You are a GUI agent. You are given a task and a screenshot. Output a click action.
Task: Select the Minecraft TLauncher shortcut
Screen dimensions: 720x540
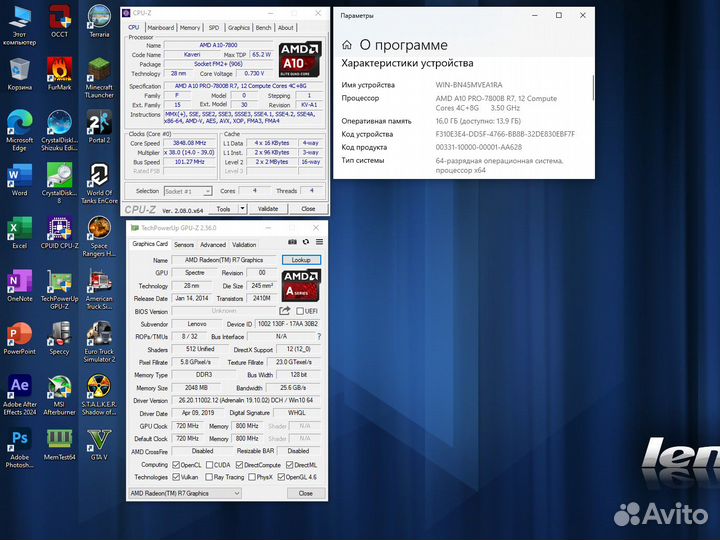click(x=99, y=78)
